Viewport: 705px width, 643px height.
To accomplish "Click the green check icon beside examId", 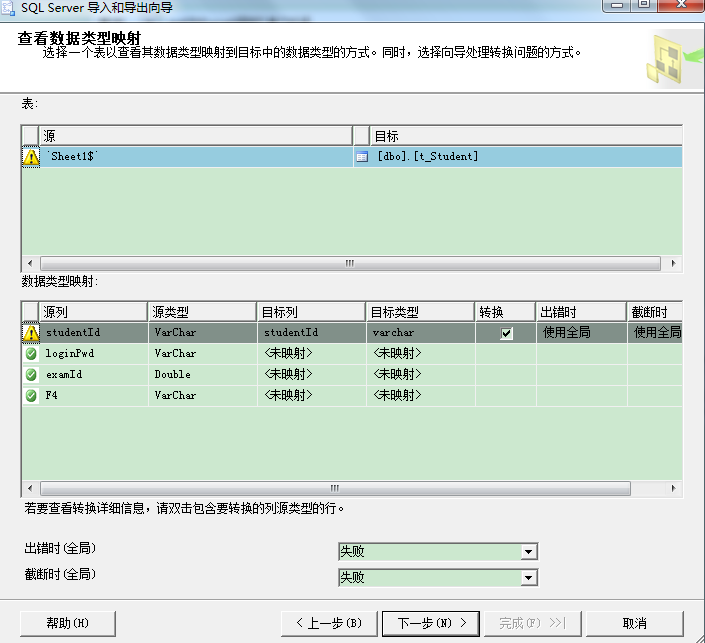I will pos(31,375).
